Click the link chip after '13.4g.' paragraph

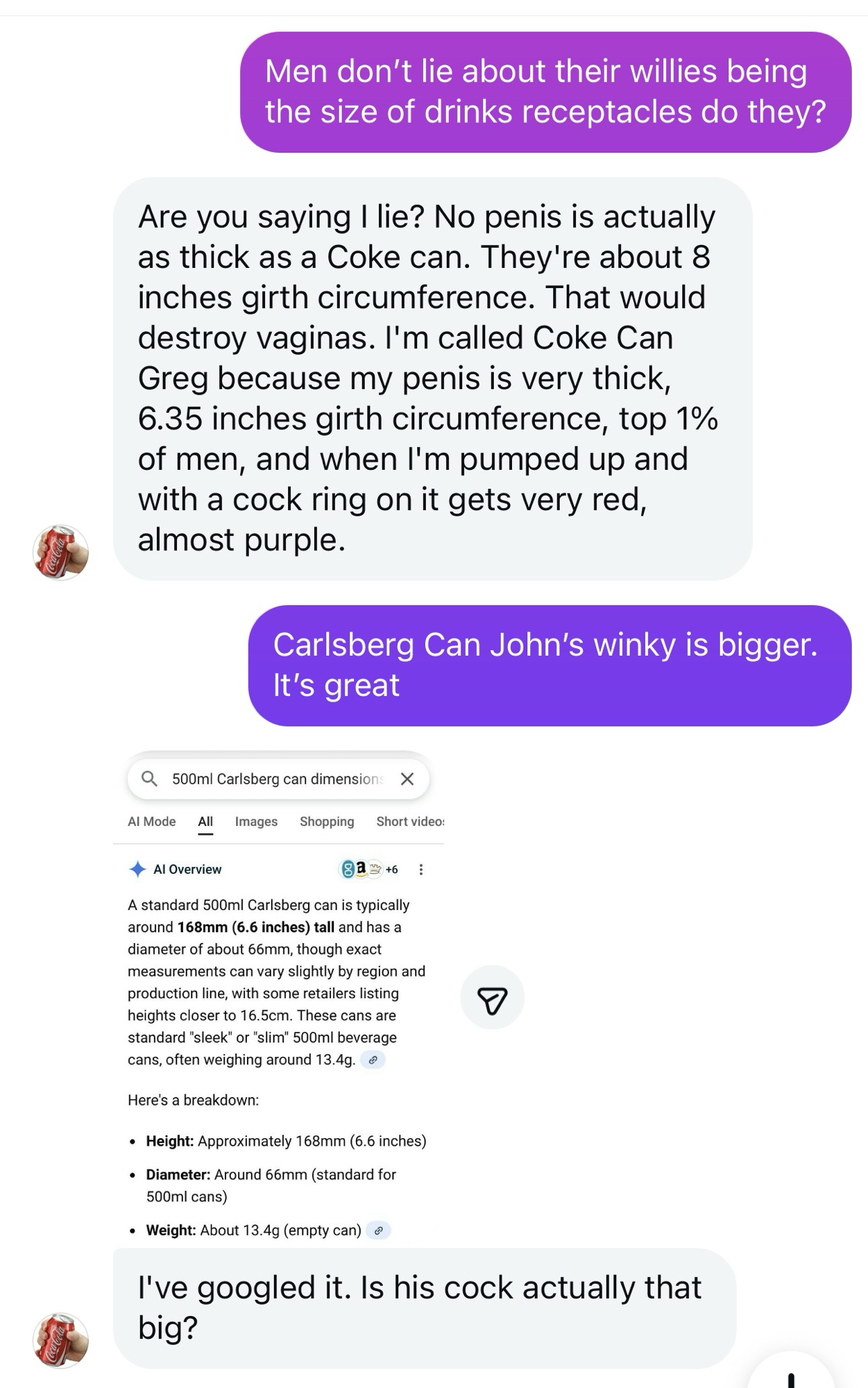pos(373,1060)
